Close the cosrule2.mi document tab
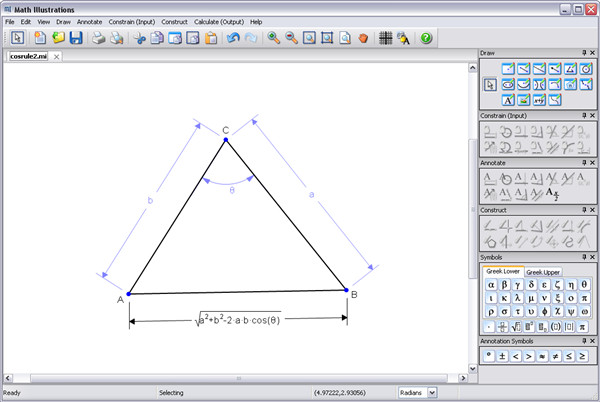This screenshot has width=600, height=402. 57,57
